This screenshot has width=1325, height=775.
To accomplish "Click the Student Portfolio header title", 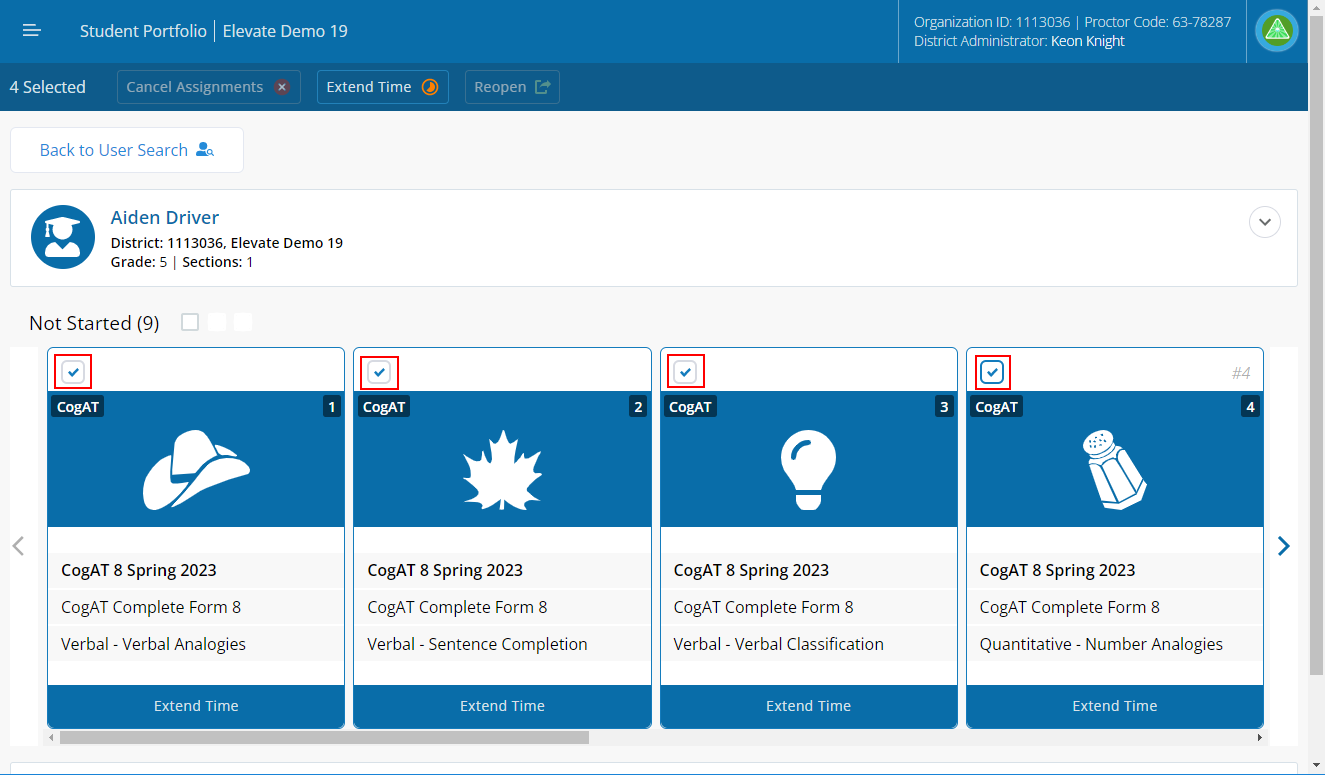I will tap(144, 31).
